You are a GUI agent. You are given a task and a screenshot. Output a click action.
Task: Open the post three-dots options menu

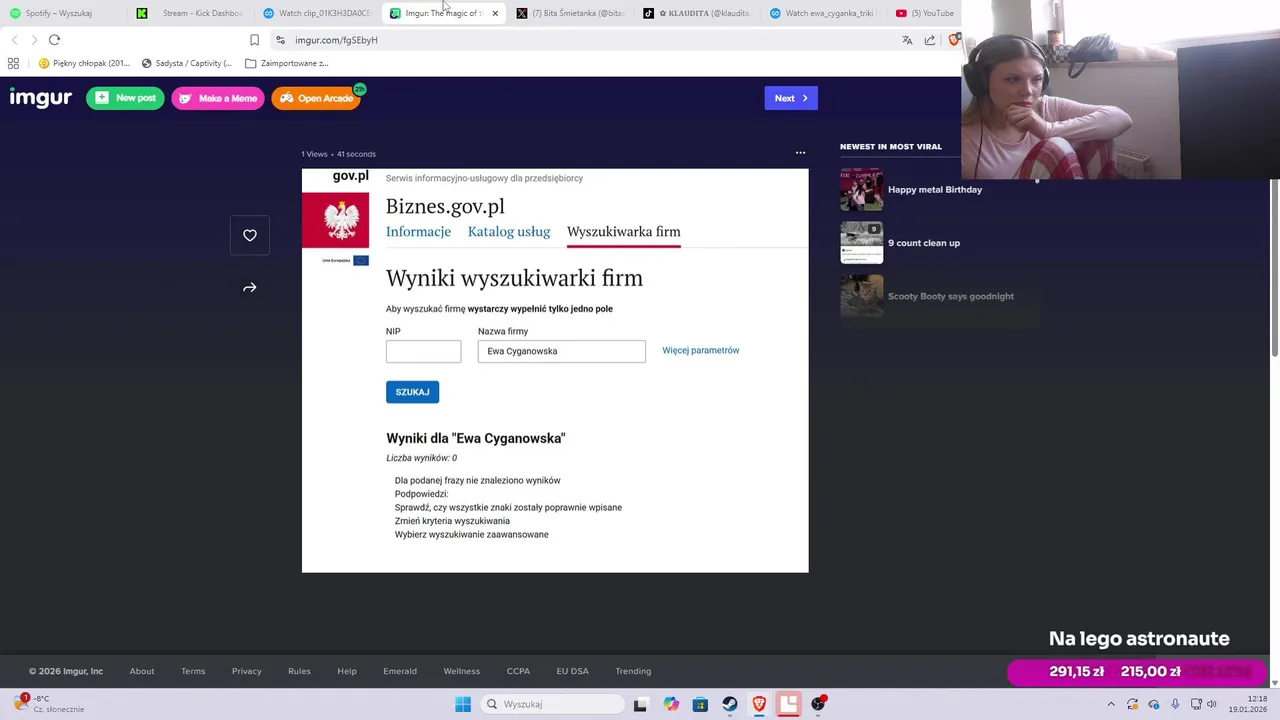click(x=800, y=153)
